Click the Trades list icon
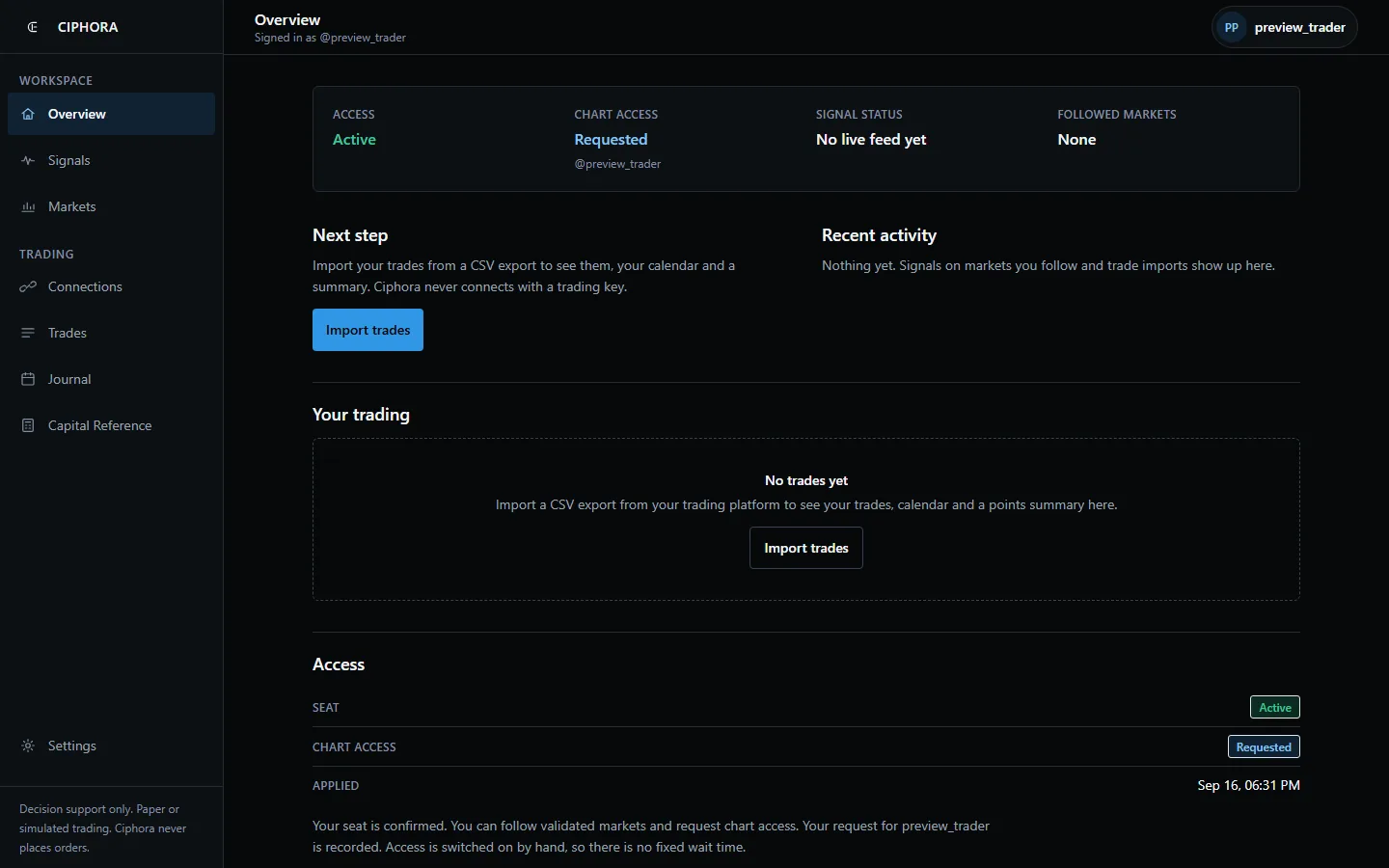Image resolution: width=1389 pixels, height=868 pixels. tap(28, 333)
